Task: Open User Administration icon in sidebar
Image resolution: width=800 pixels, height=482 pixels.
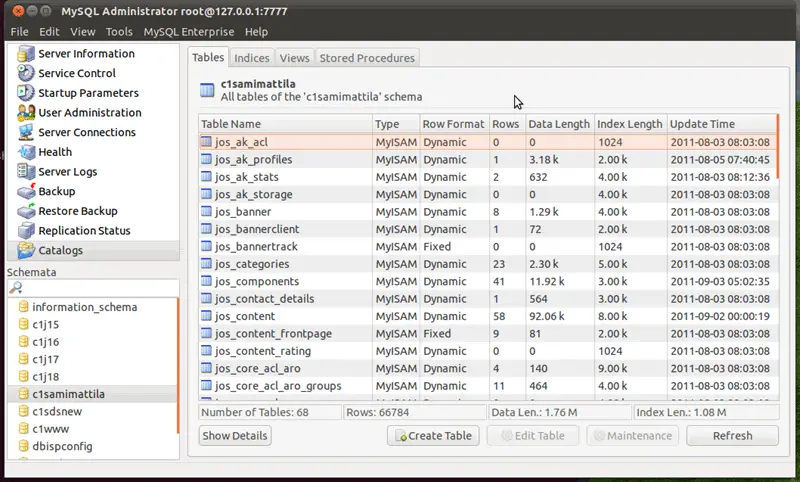Action: (26, 112)
